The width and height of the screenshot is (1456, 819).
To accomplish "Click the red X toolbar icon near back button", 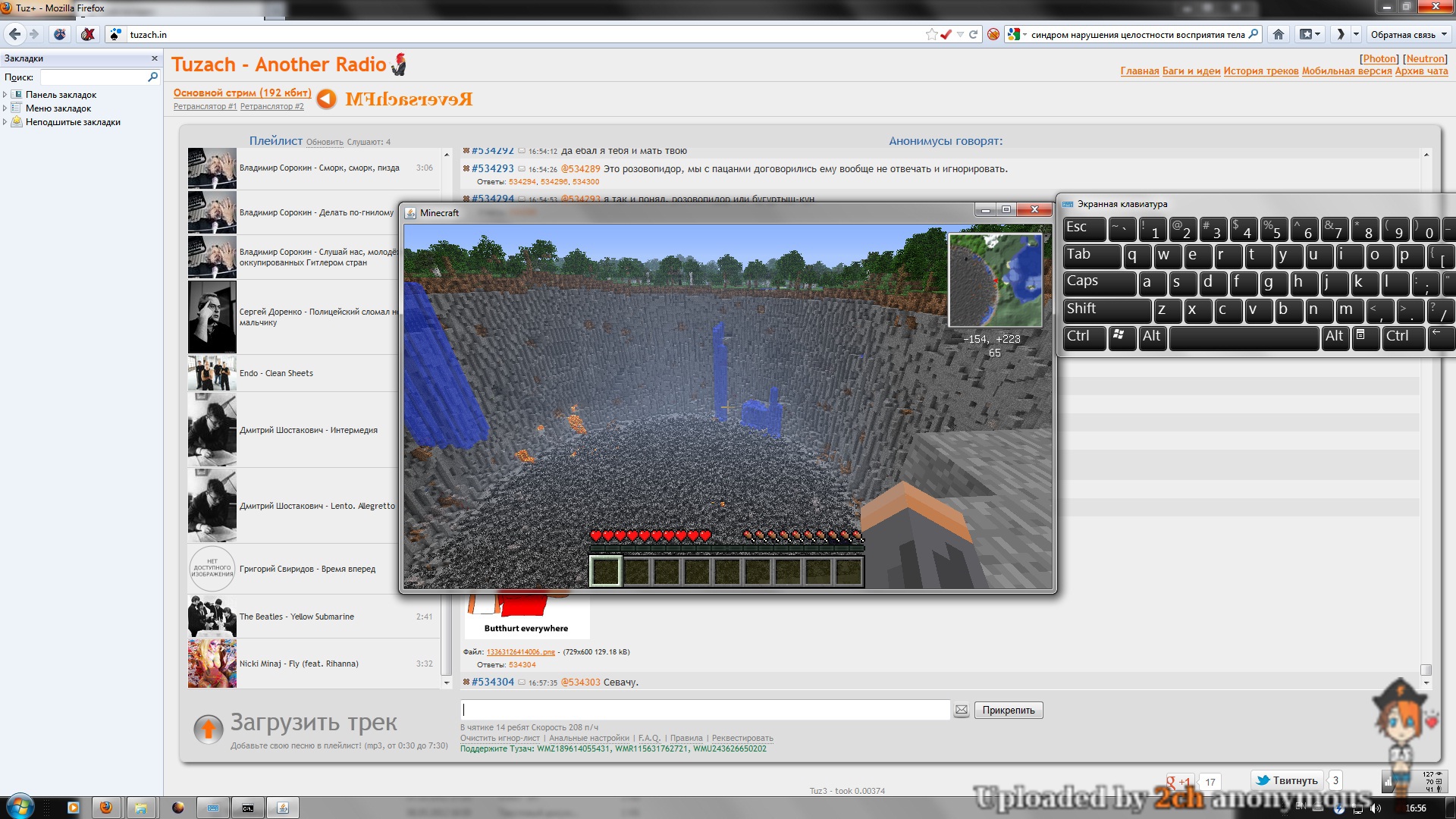I will [88, 34].
